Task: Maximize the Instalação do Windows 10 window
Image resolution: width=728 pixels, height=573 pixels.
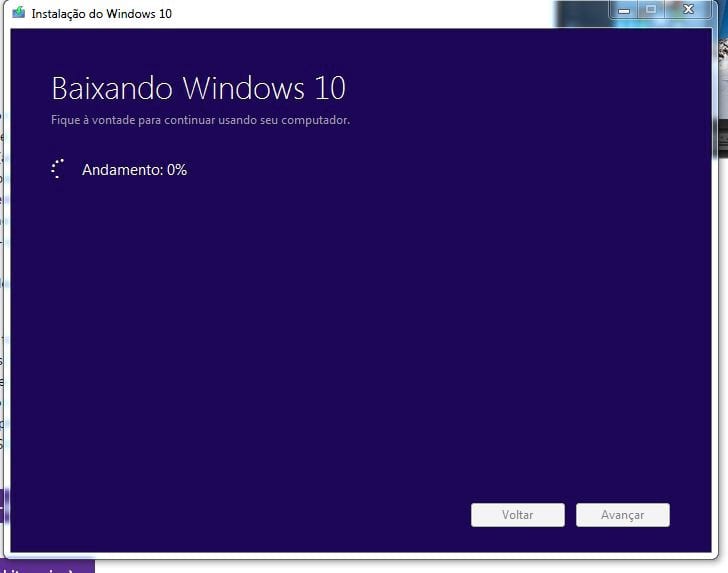Action: pyautogui.click(x=651, y=10)
